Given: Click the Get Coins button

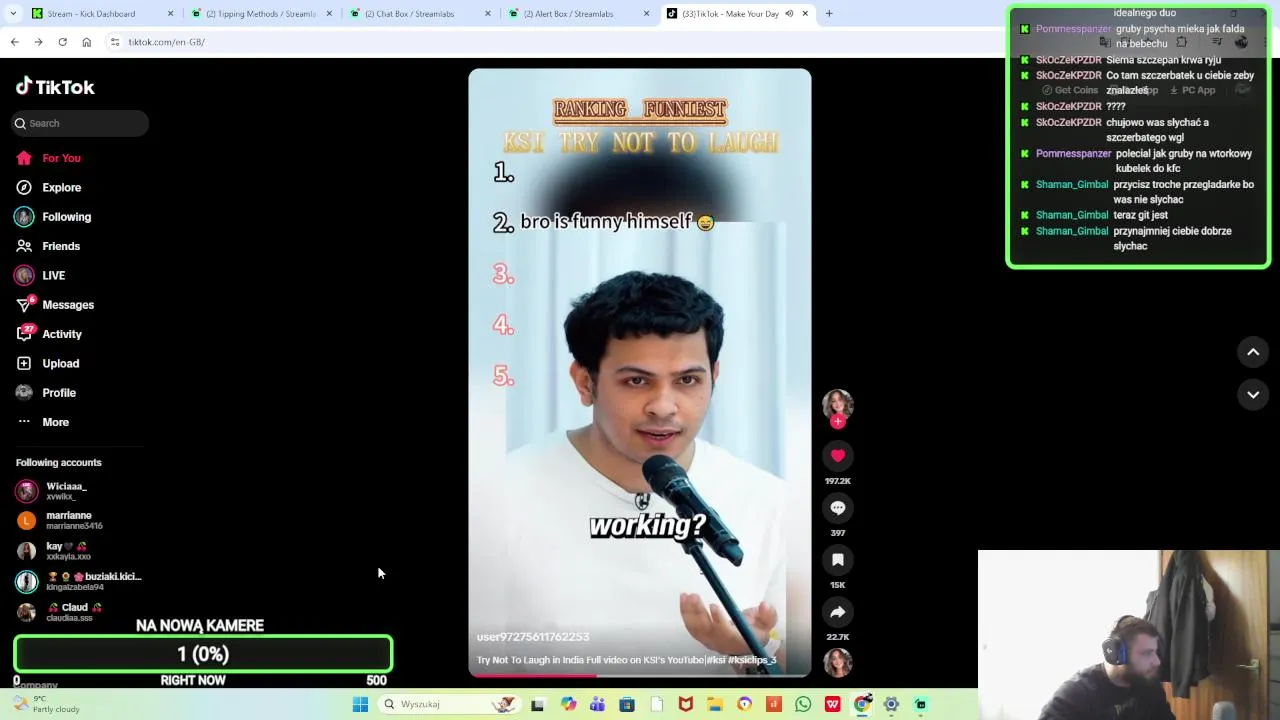Looking at the screenshot, I should 1070,90.
